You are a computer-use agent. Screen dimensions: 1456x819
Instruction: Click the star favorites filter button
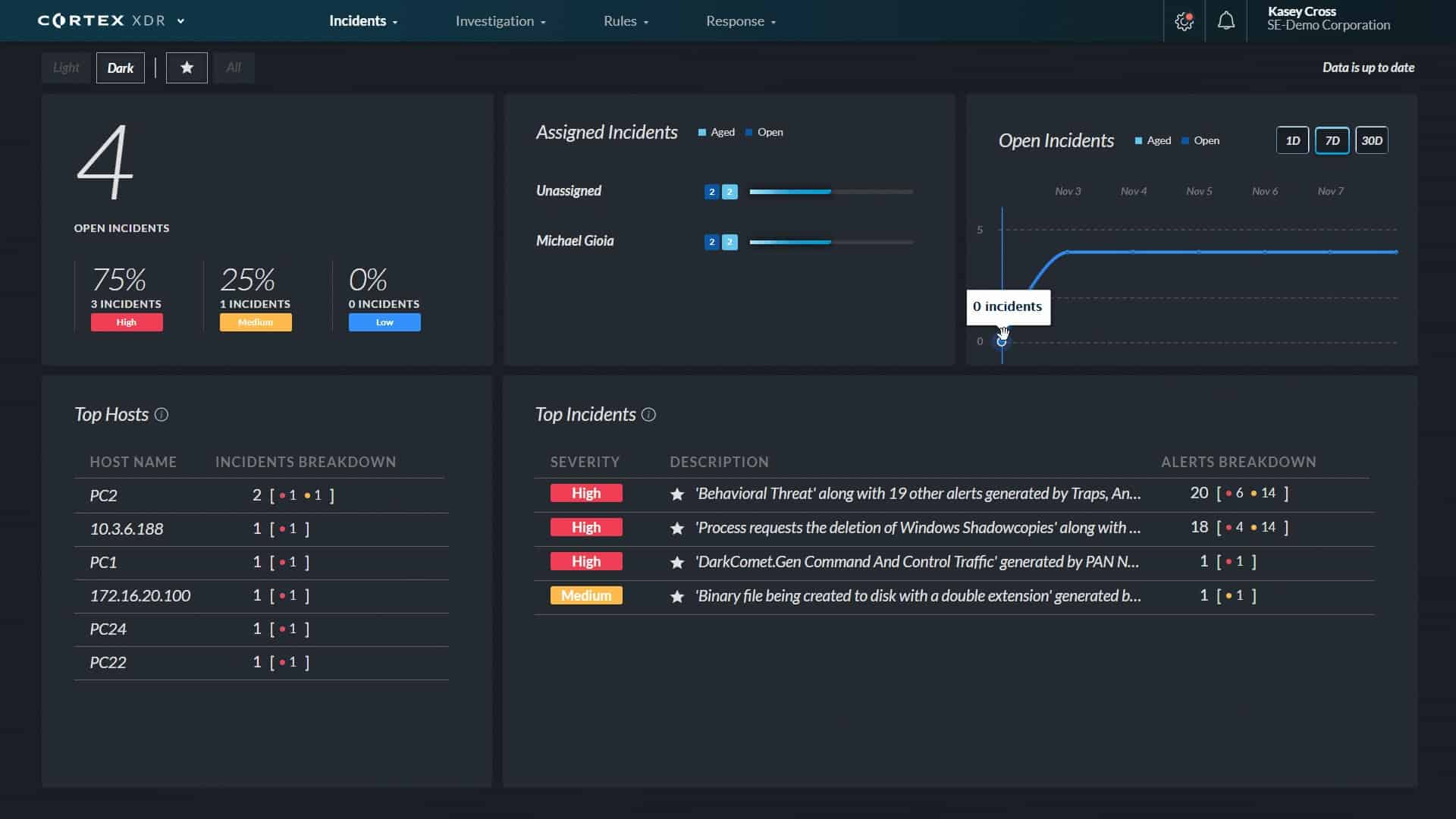pos(187,67)
